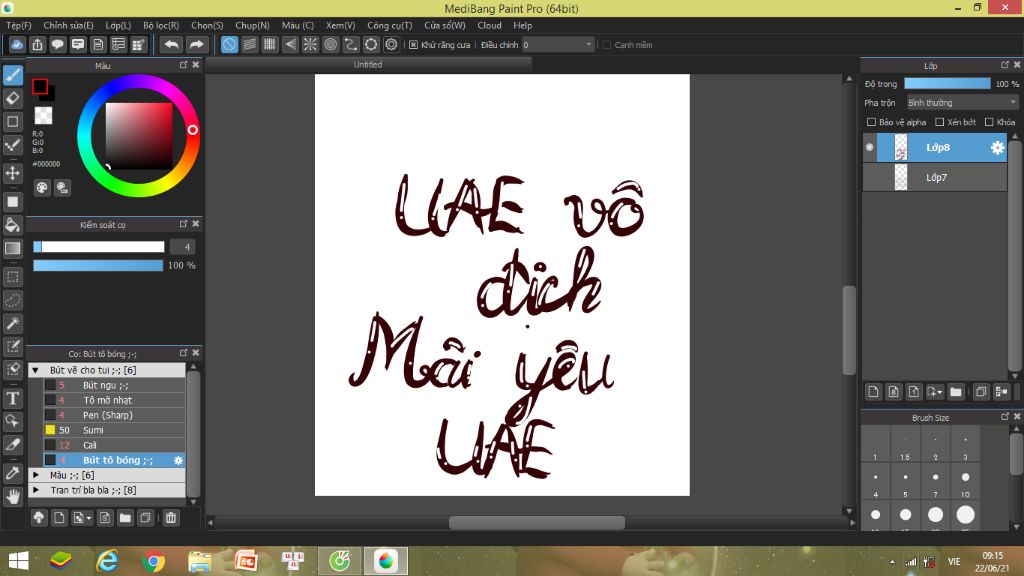The height and width of the screenshot is (576, 1024).
Task: Enable circle snap guide
Action: 330,44
